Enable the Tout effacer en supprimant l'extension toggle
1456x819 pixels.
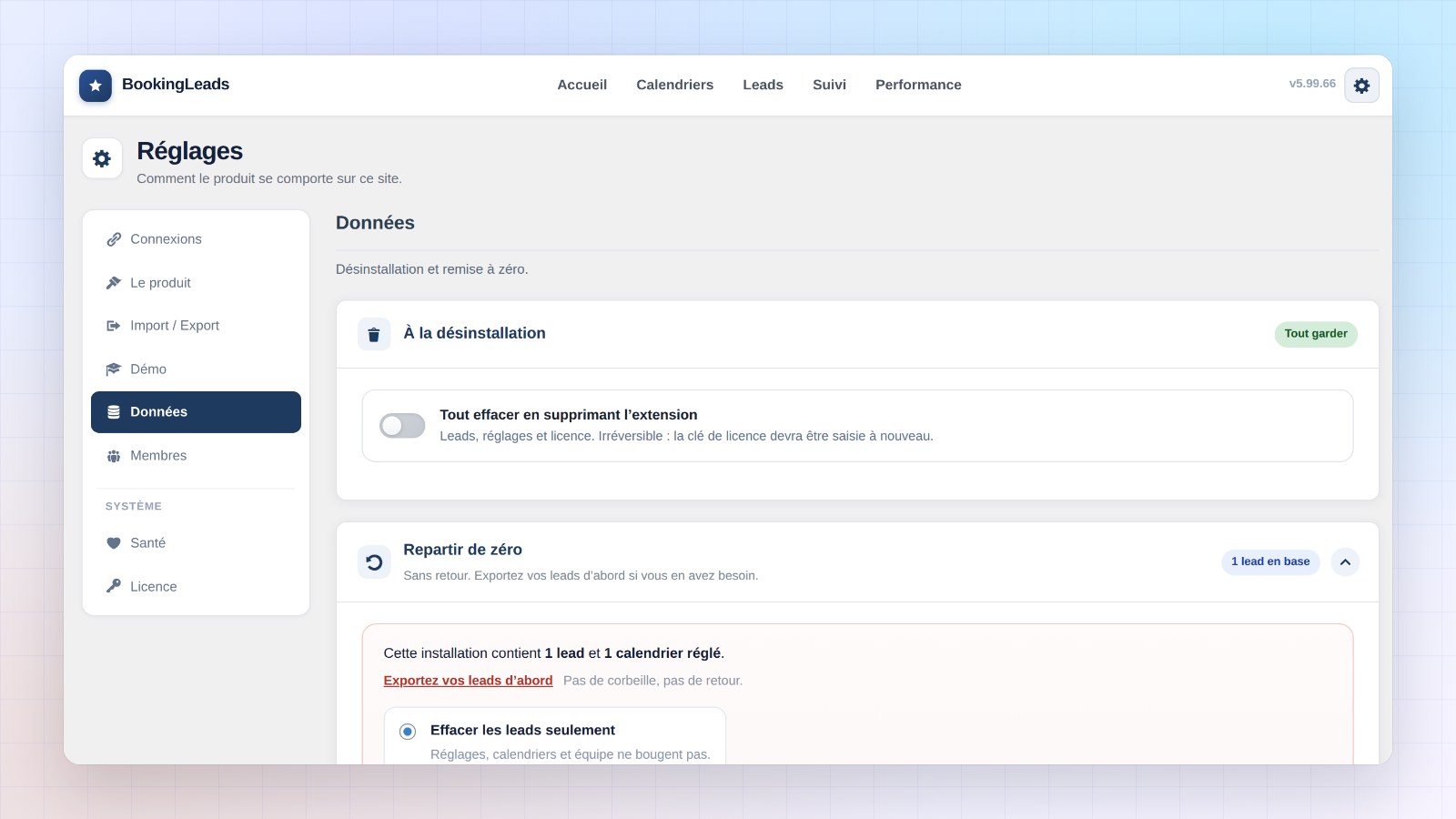402,426
